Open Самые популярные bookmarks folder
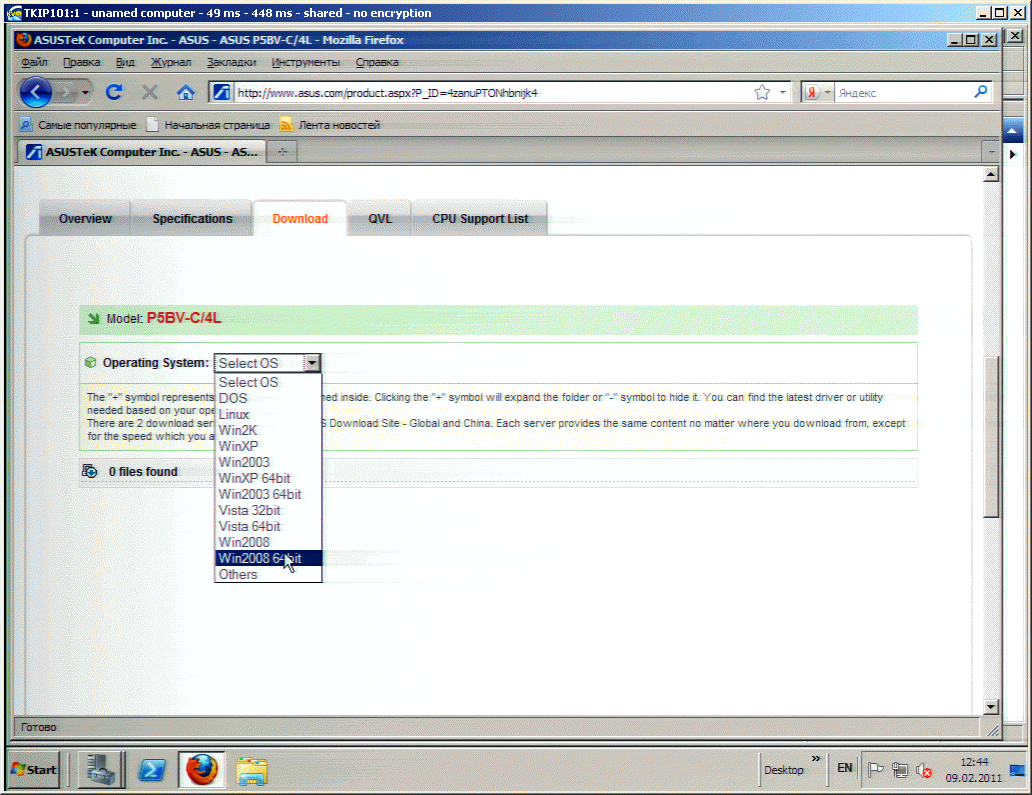1032x795 pixels. click(x=78, y=124)
